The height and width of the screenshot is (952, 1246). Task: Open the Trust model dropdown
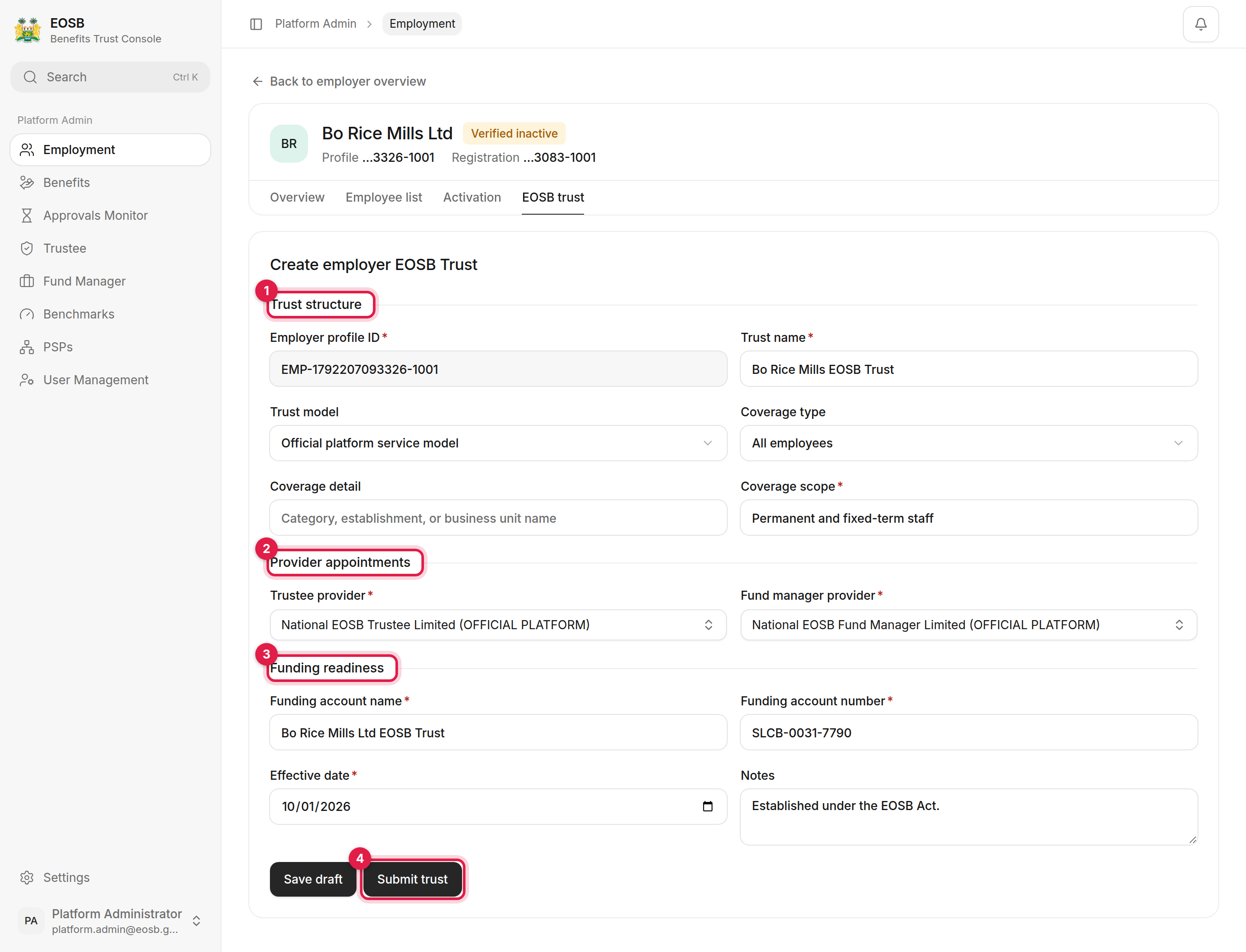(x=498, y=443)
